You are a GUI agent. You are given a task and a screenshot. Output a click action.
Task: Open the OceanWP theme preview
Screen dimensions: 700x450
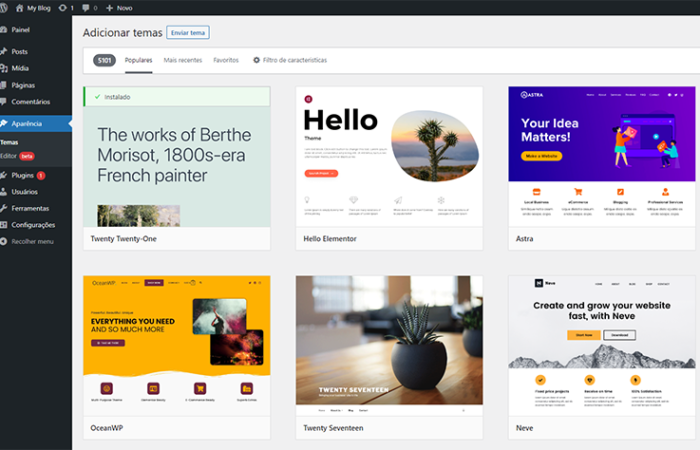pyautogui.click(x=177, y=346)
